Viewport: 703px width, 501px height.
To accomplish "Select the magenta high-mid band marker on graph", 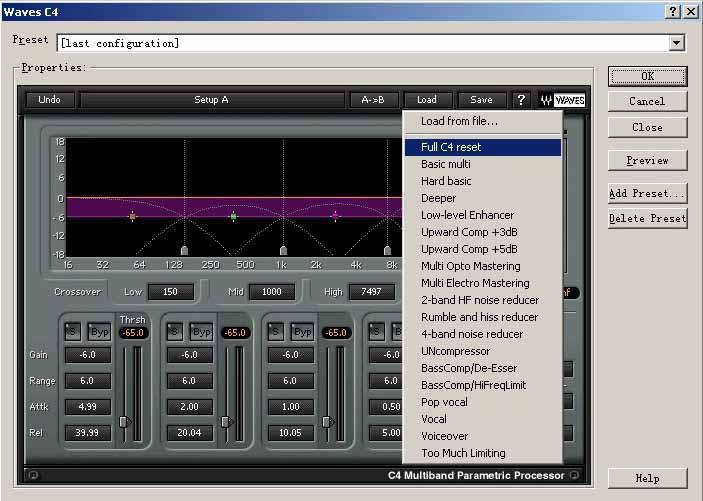I will click(335, 216).
